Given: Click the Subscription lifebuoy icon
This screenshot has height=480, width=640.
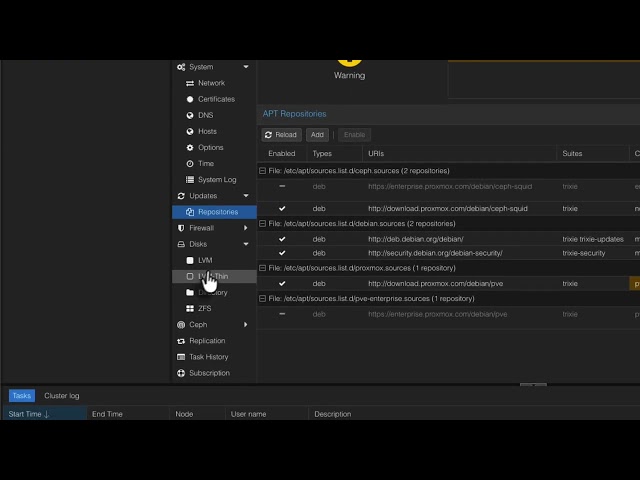Looking at the screenshot, I should coord(181,373).
